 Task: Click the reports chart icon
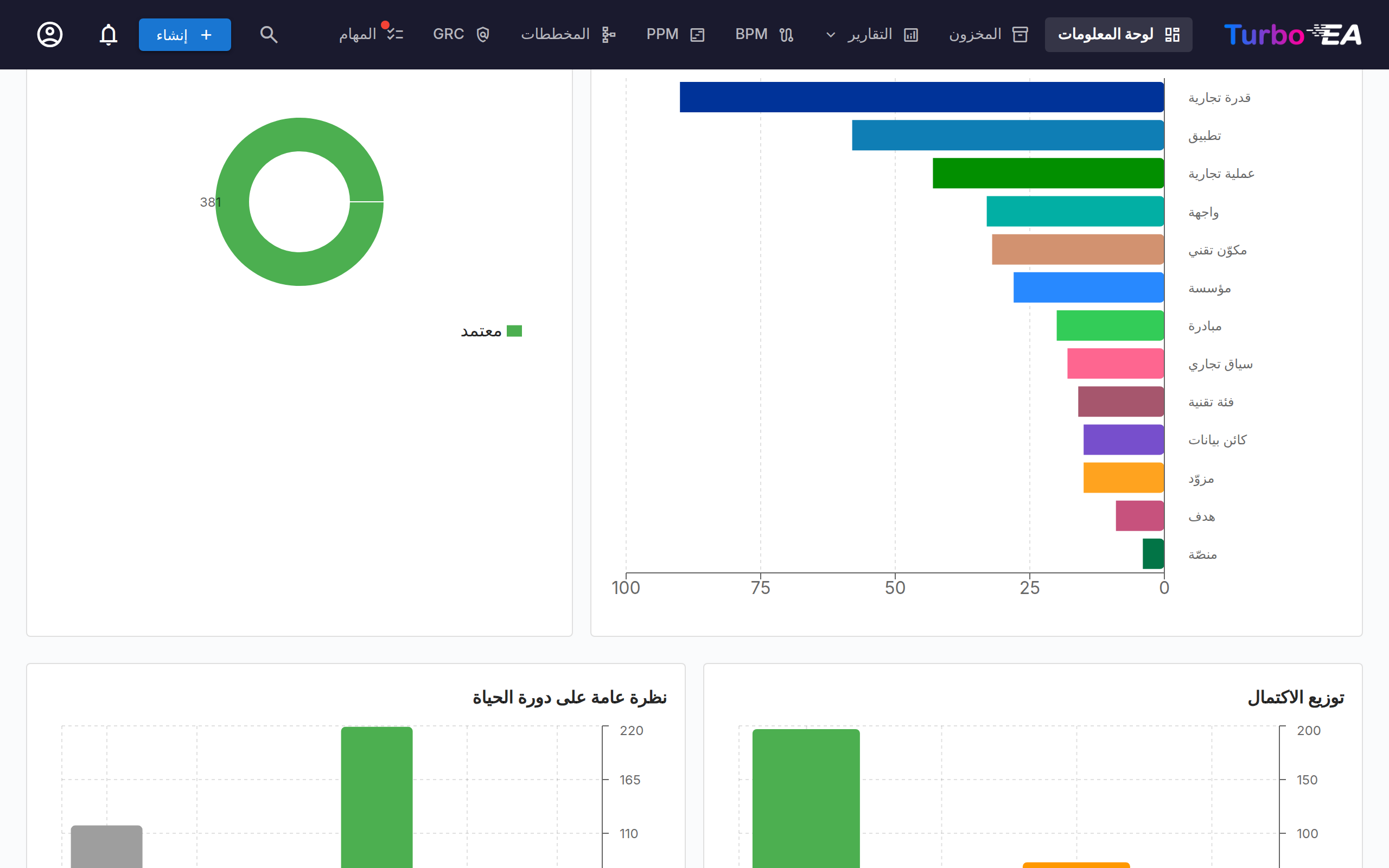pos(911,34)
